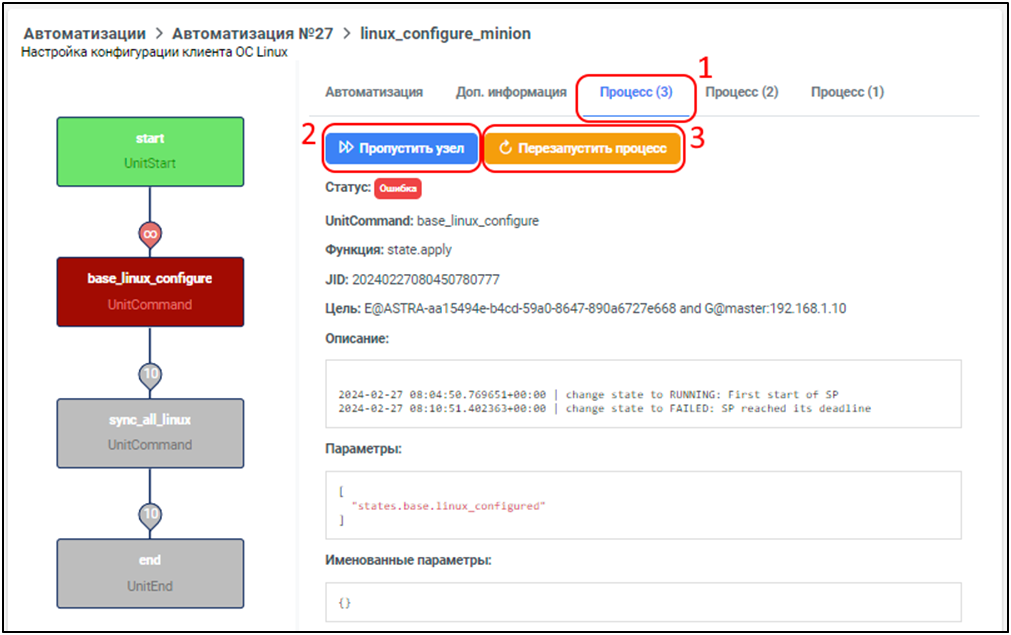Click the red Ошибка status badge
Viewport: 1011px width, 635px height.
pos(397,188)
